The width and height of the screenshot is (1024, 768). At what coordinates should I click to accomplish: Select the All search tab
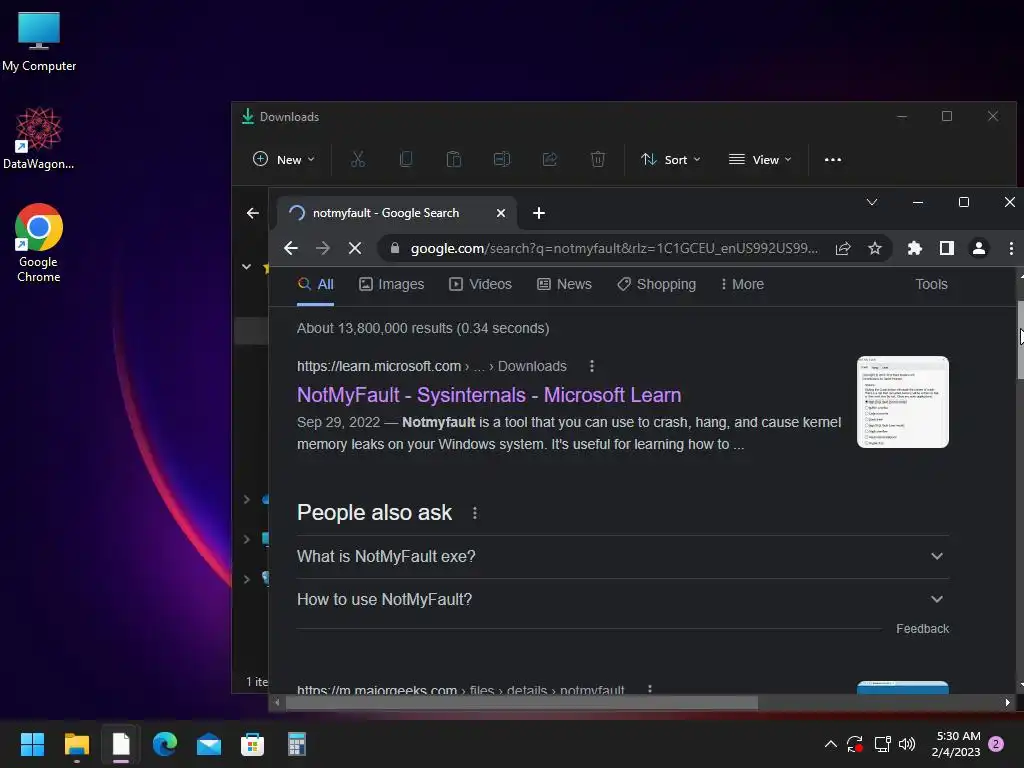[315, 284]
